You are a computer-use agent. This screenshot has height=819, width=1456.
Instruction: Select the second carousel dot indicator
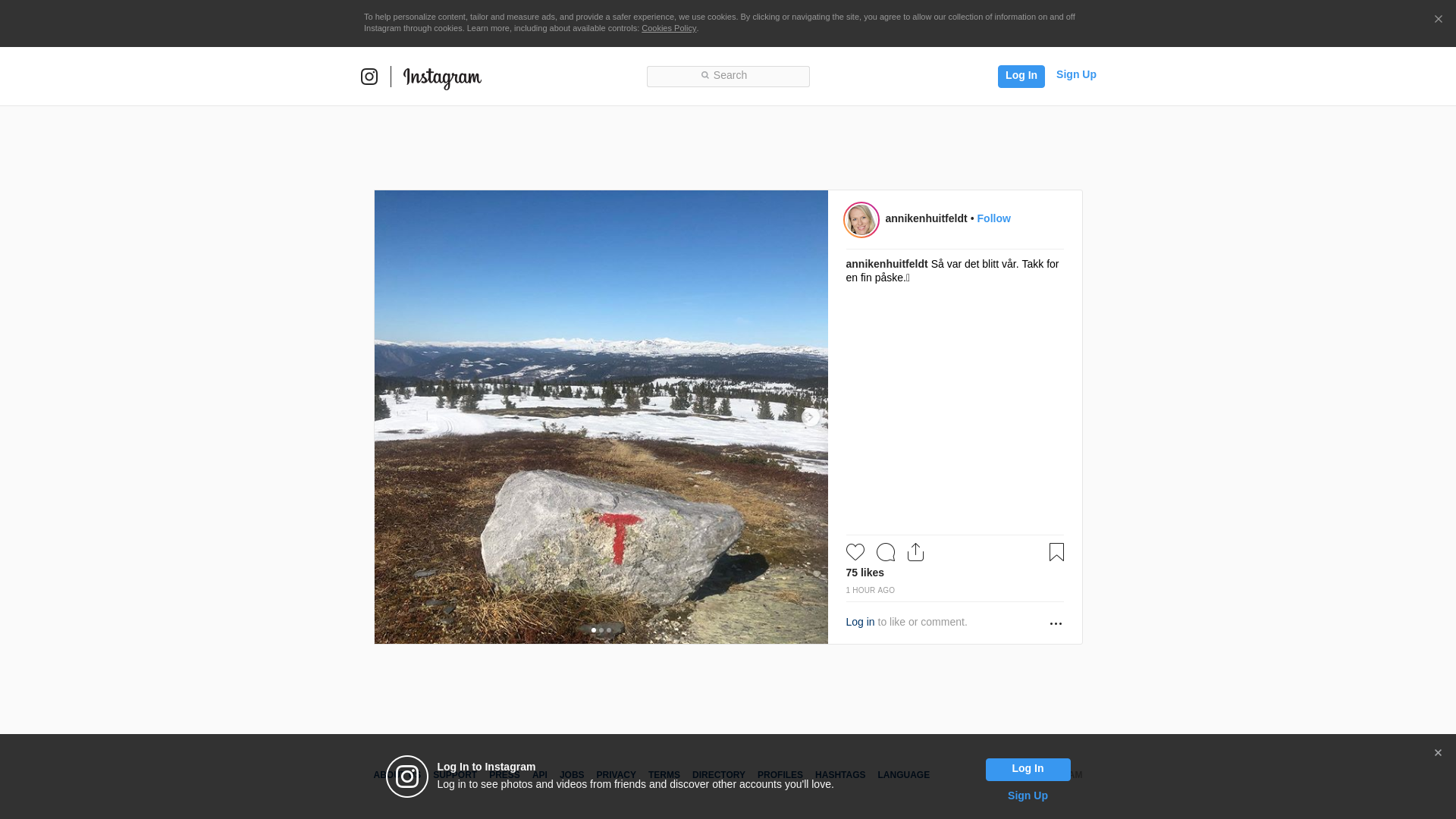[x=601, y=630]
